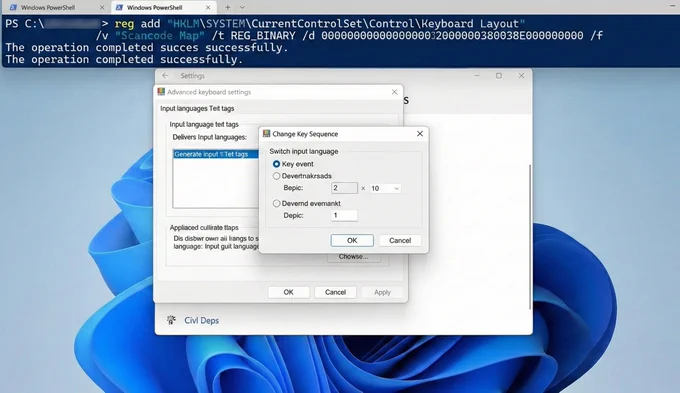This screenshot has width=680, height=393.
Task: Cancel the Change Key Sequence dialog
Action: 400,240
